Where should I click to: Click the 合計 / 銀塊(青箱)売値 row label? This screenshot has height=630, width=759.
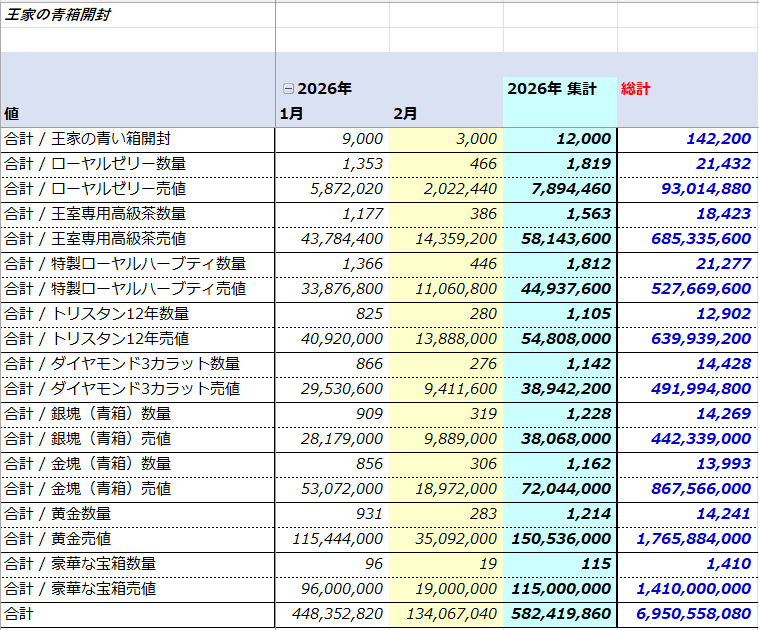(88, 439)
